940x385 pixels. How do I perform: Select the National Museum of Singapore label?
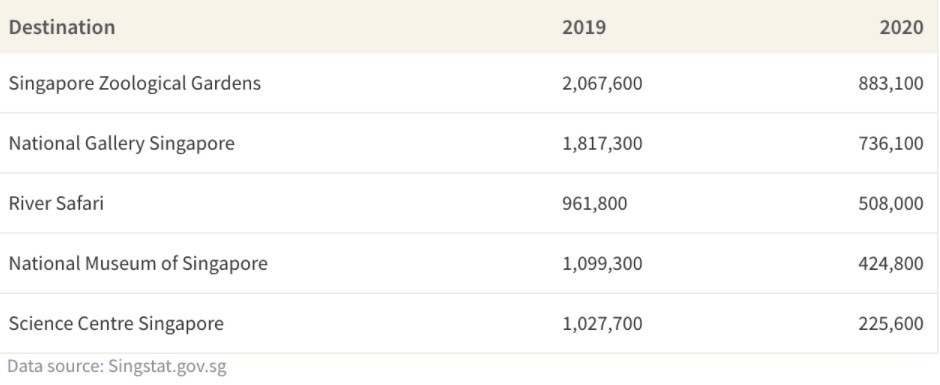(x=138, y=263)
